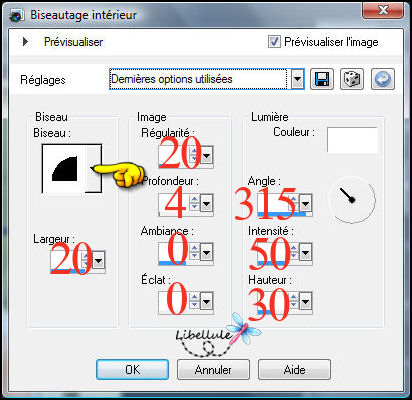The image size is (412, 400).
Task: Click the Aide button
Action: tap(294, 369)
